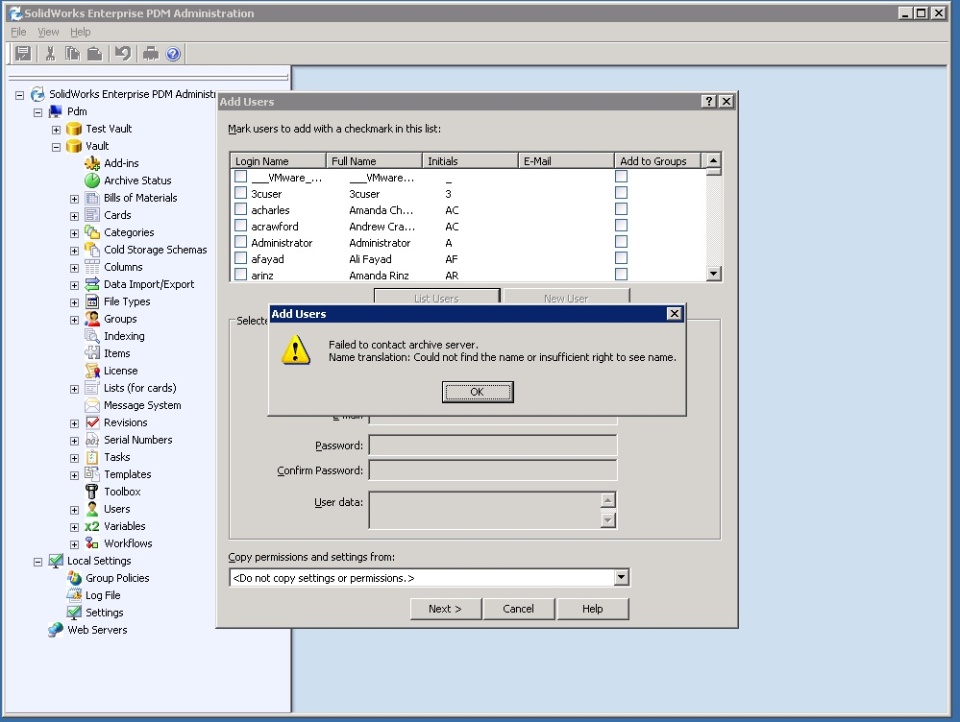Select the Groups node icon
Screen dimensions: 960x722
[92, 318]
